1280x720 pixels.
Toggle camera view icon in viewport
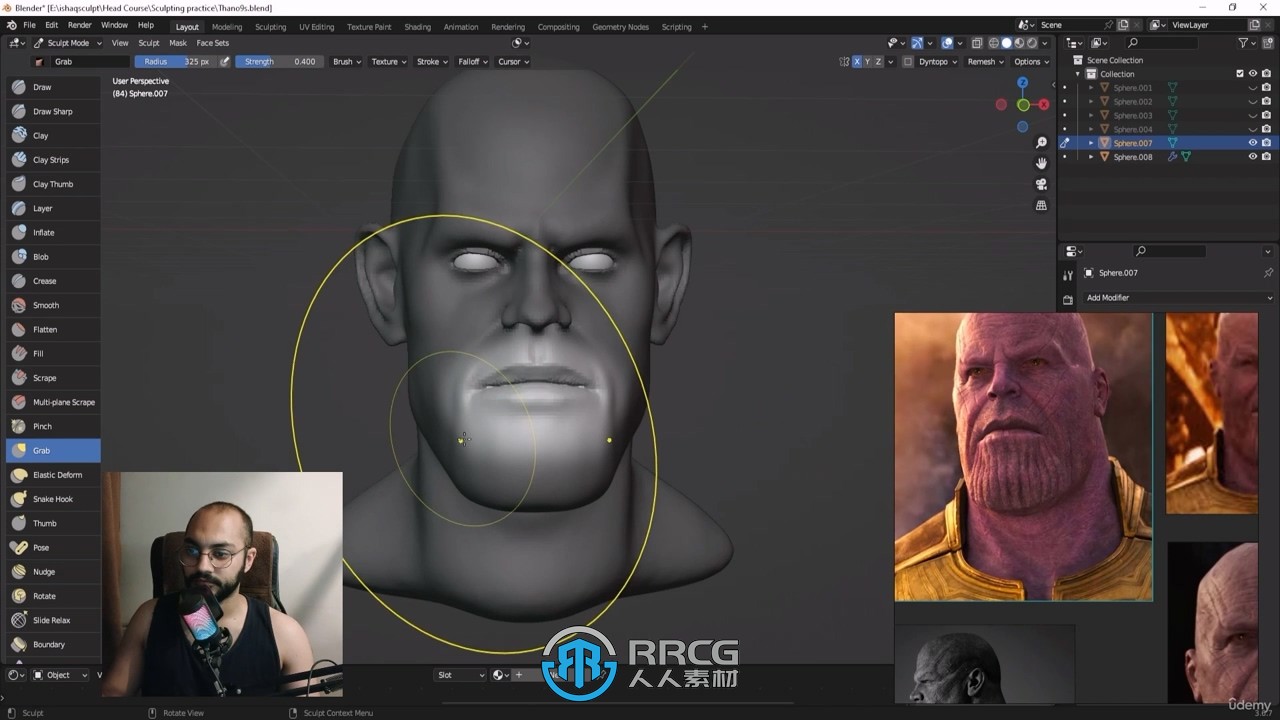[1041, 184]
